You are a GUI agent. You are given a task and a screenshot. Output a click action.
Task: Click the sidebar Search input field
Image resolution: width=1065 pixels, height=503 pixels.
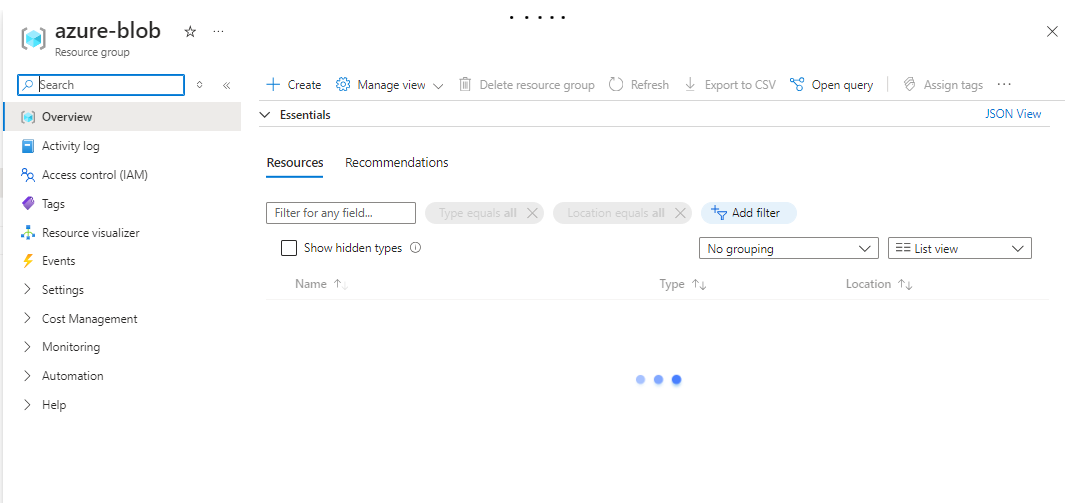(x=101, y=85)
